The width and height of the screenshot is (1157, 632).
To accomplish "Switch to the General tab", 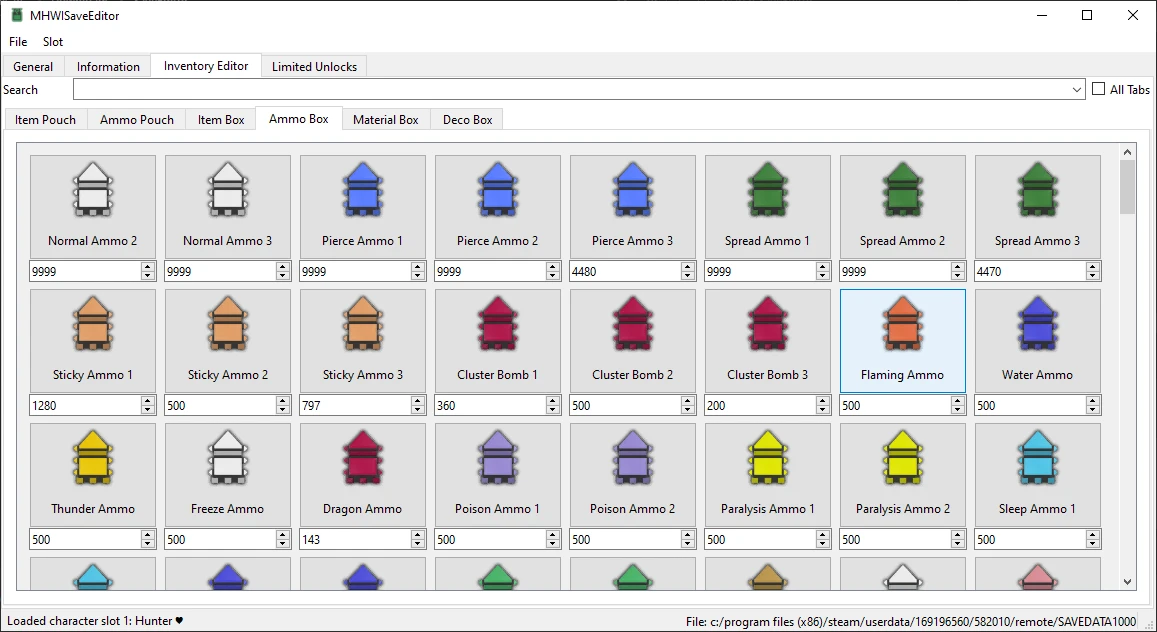I will click(x=33, y=66).
